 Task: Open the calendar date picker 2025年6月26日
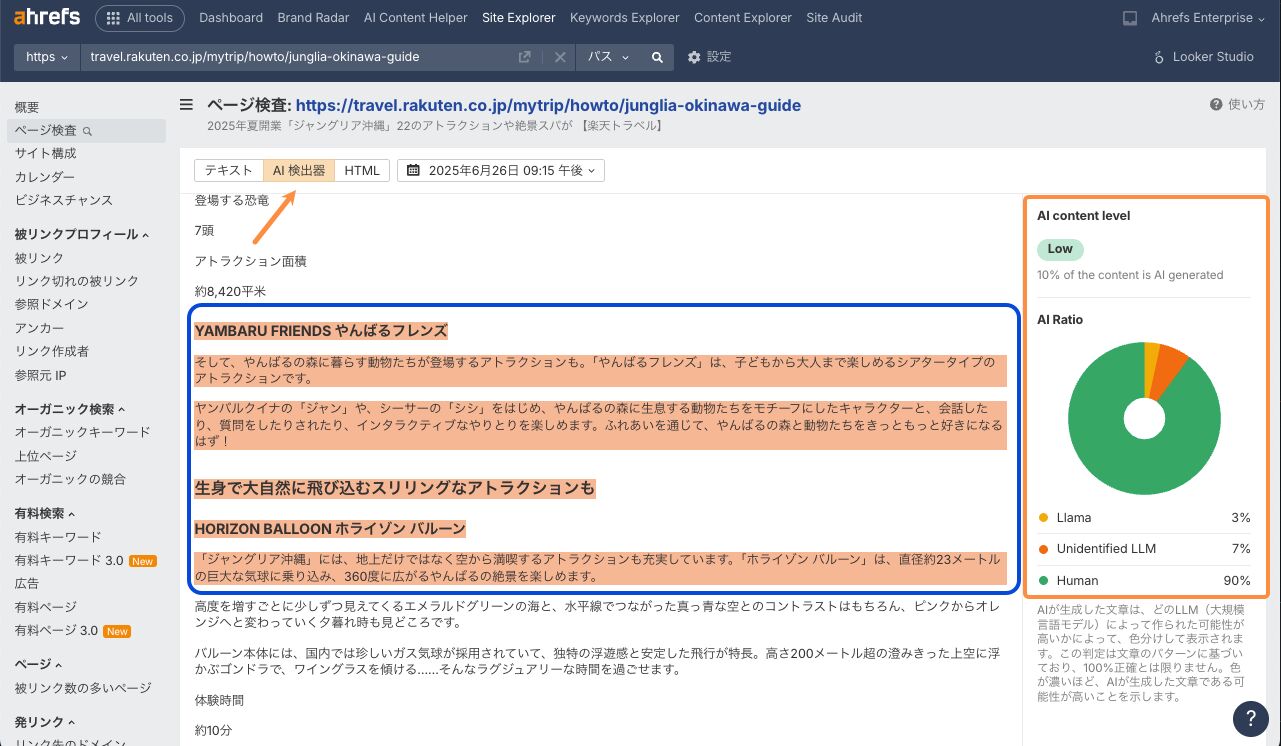coord(501,170)
